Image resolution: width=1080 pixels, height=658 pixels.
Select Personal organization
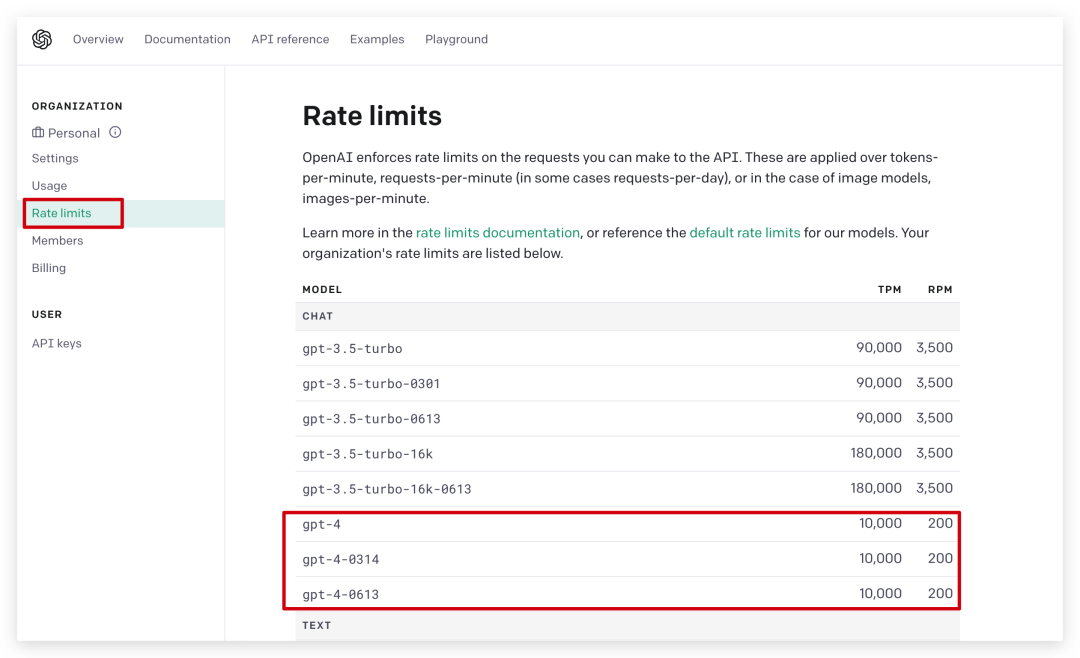click(74, 133)
